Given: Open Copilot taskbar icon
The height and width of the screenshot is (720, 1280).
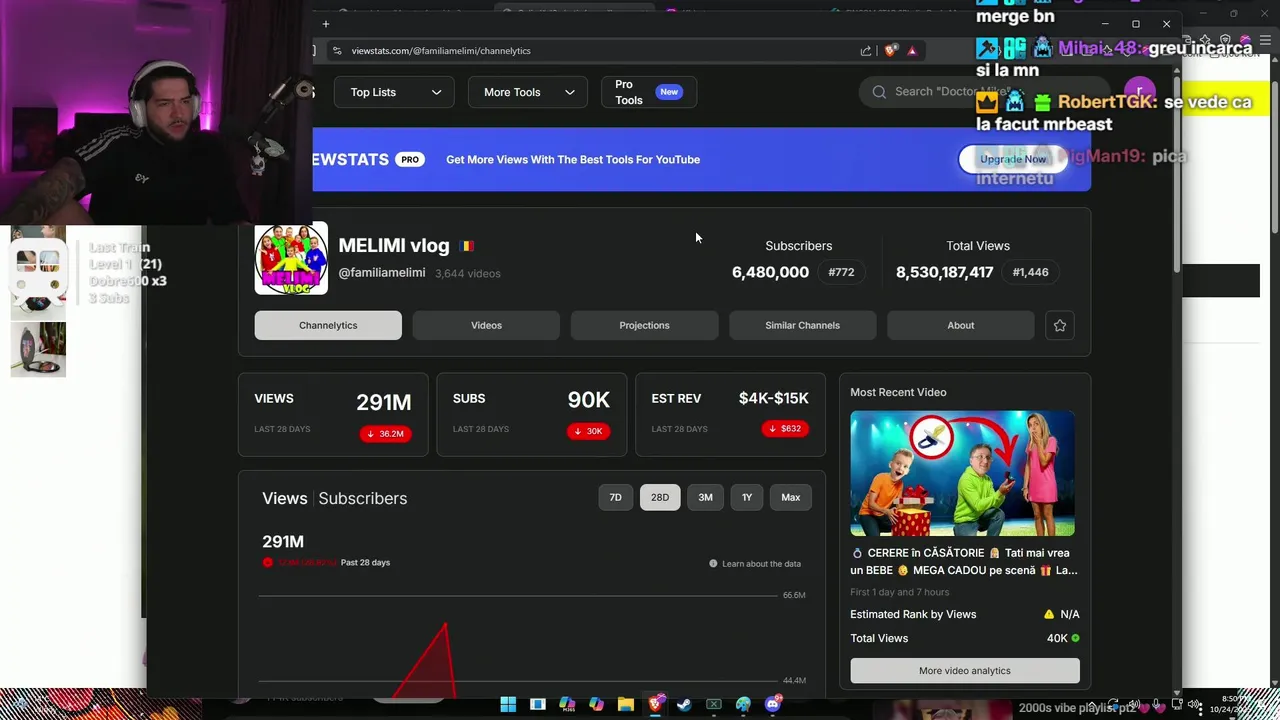Looking at the screenshot, I should click(x=596, y=705).
